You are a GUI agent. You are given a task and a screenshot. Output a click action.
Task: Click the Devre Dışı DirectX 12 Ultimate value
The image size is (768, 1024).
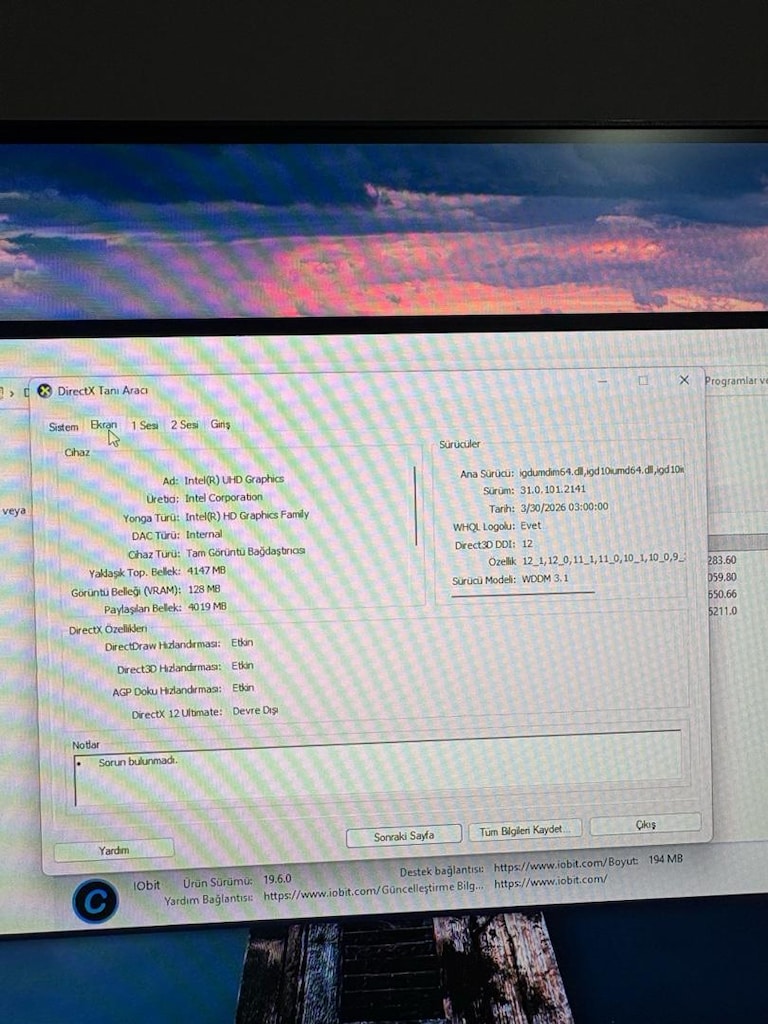255,711
